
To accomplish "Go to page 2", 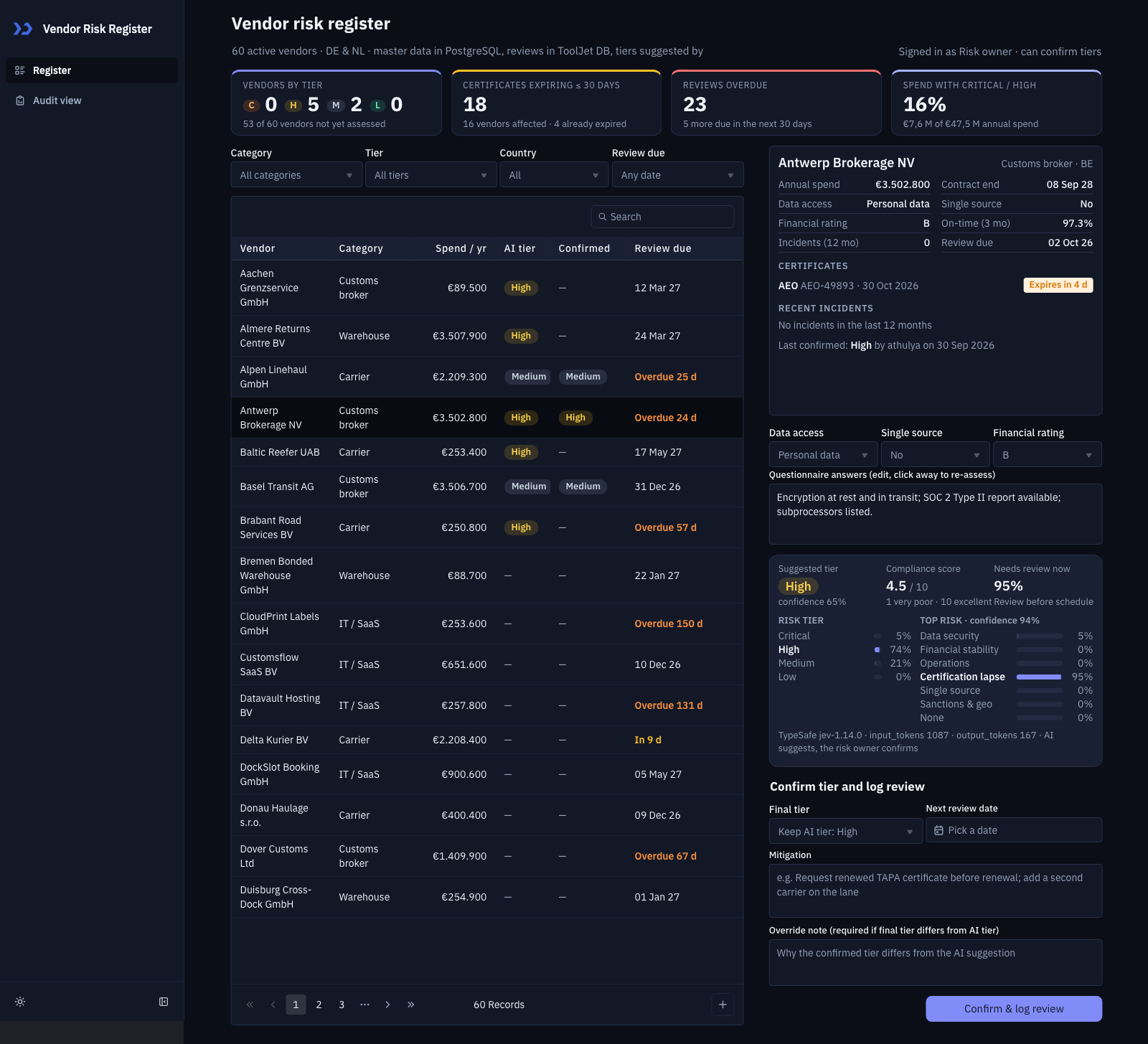I will [x=319, y=1005].
